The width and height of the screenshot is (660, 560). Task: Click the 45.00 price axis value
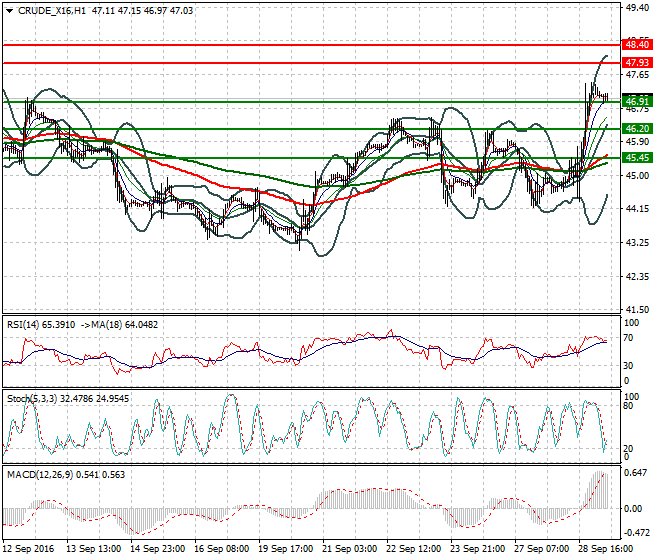(637, 176)
